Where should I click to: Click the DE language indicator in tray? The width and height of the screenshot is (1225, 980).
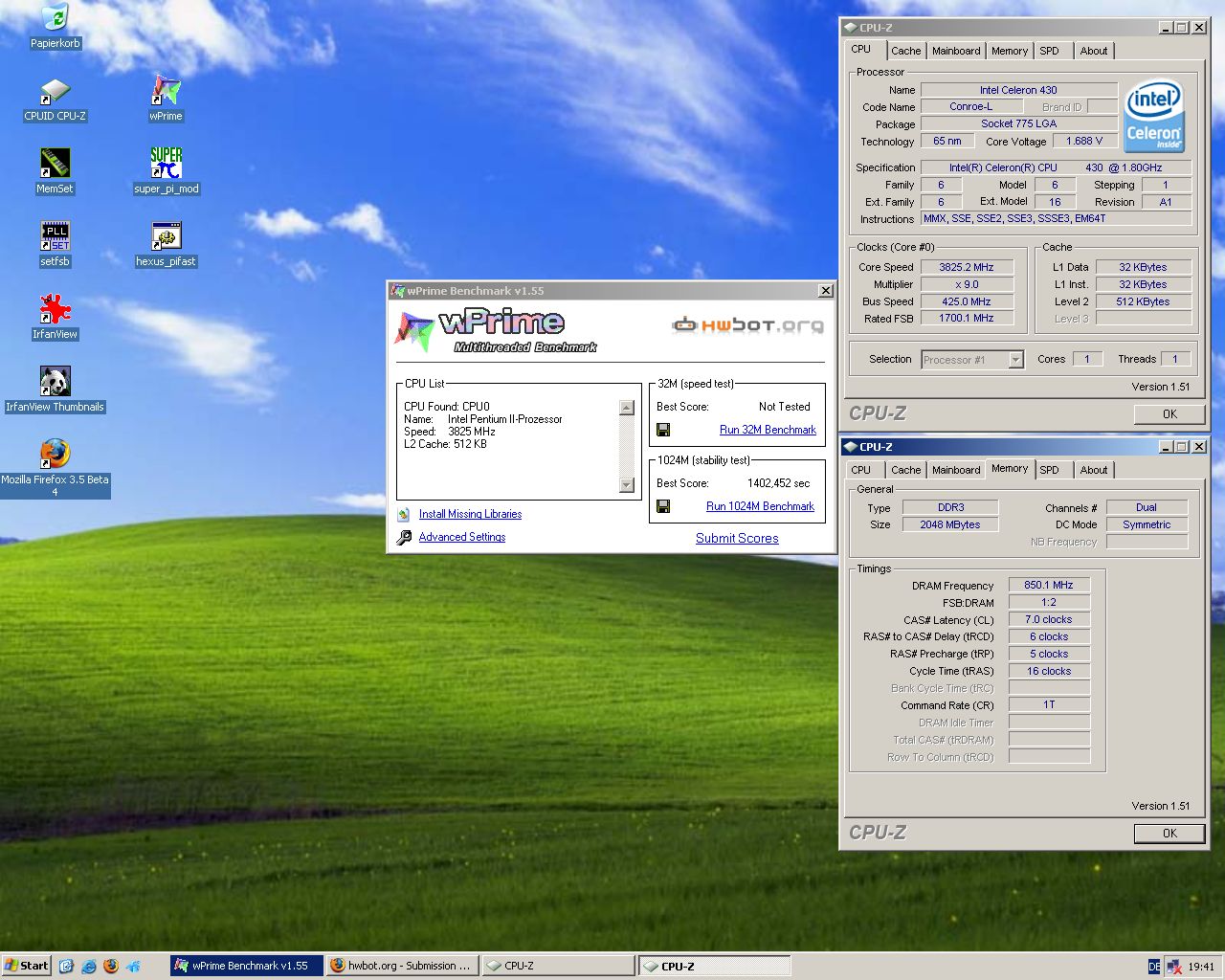(1154, 967)
